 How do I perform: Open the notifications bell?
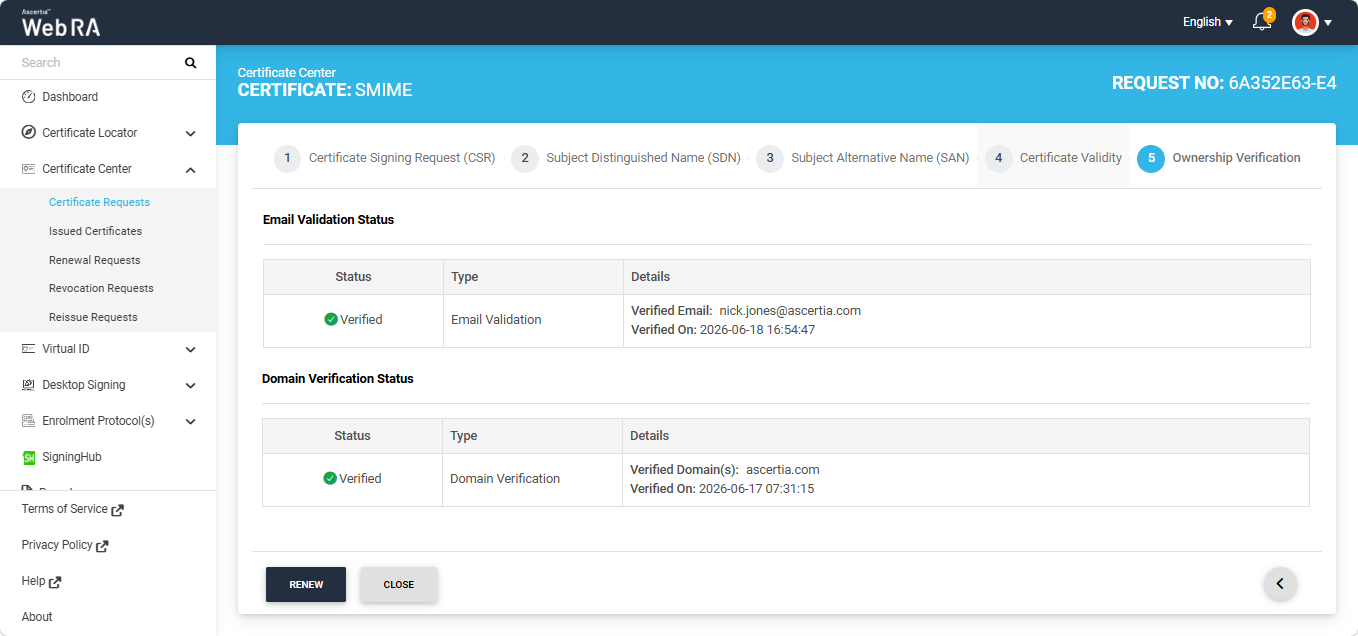pyautogui.click(x=1262, y=22)
